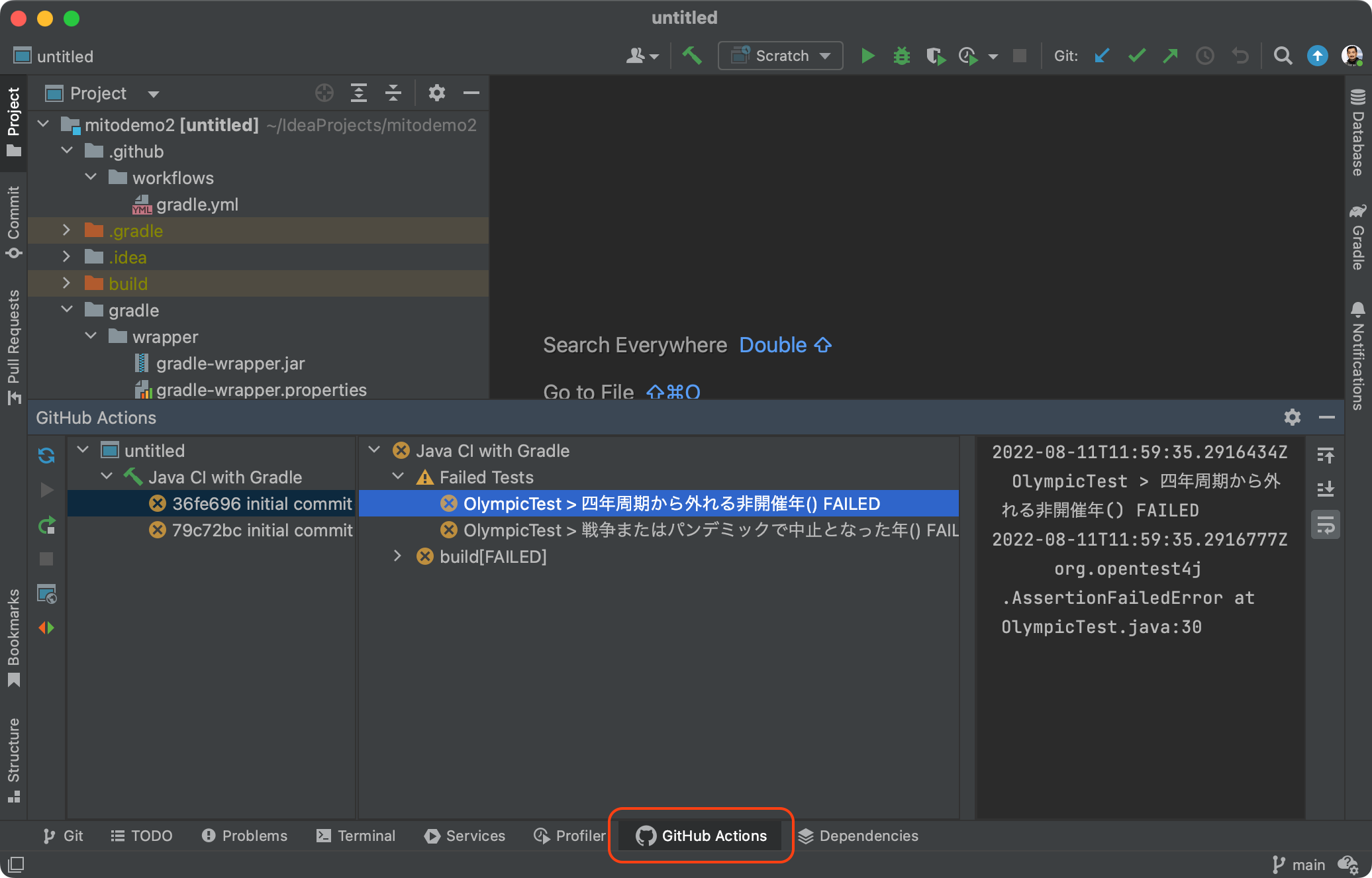Click the Profile run icon
The height and width of the screenshot is (878, 1372).
969,56
